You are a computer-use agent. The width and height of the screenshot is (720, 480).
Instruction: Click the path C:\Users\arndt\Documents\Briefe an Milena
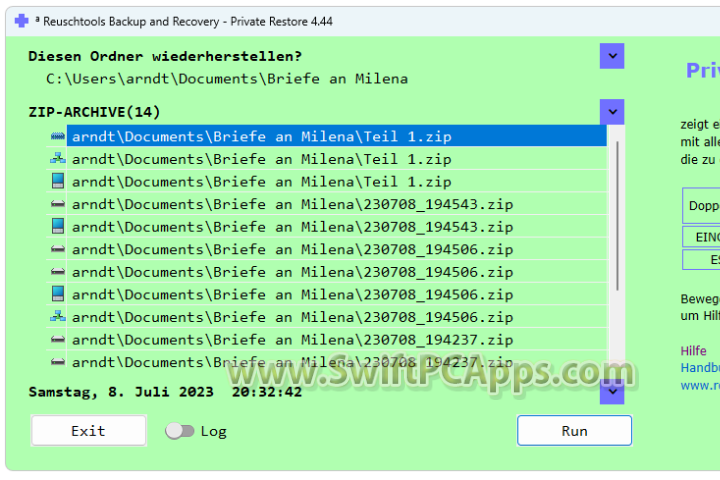[x=227, y=79]
